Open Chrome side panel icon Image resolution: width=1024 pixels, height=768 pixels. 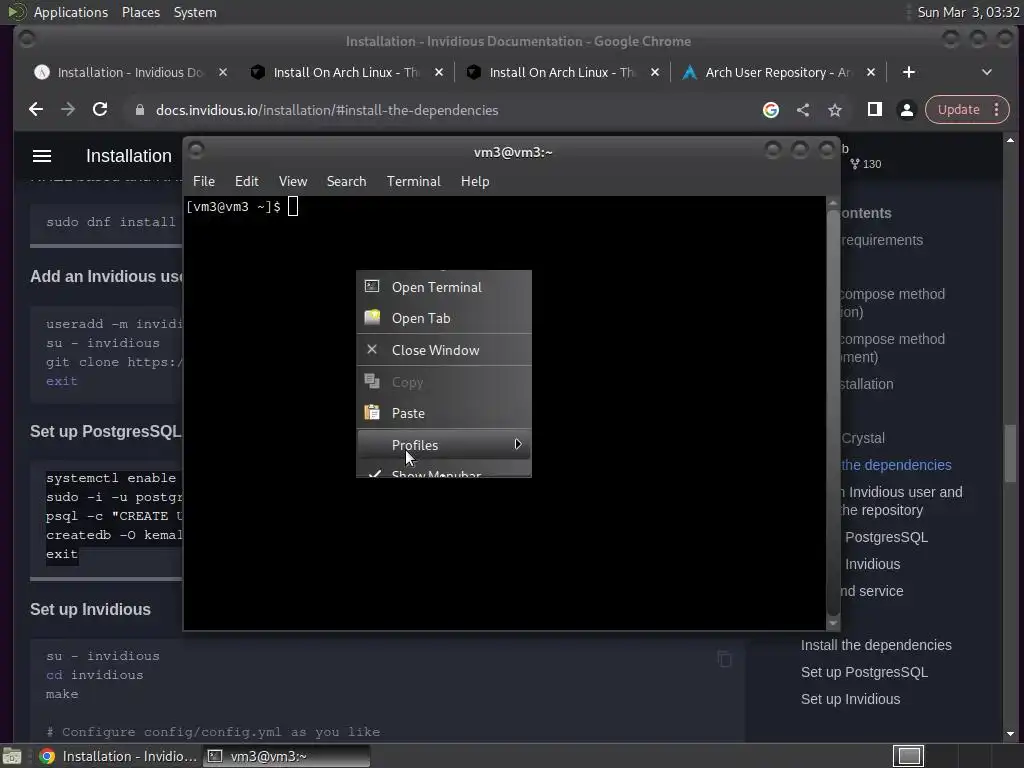click(874, 110)
